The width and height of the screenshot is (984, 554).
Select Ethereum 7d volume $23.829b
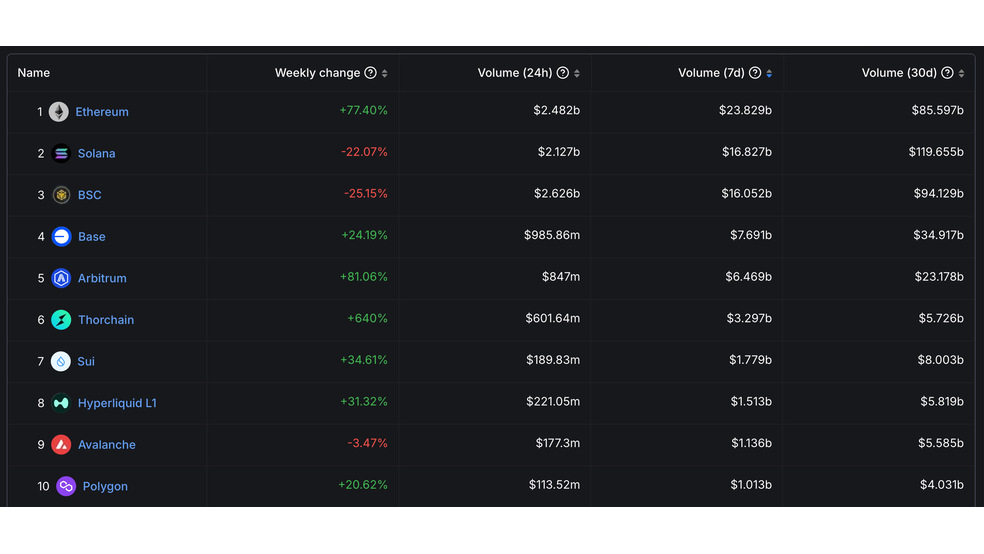coord(746,110)
